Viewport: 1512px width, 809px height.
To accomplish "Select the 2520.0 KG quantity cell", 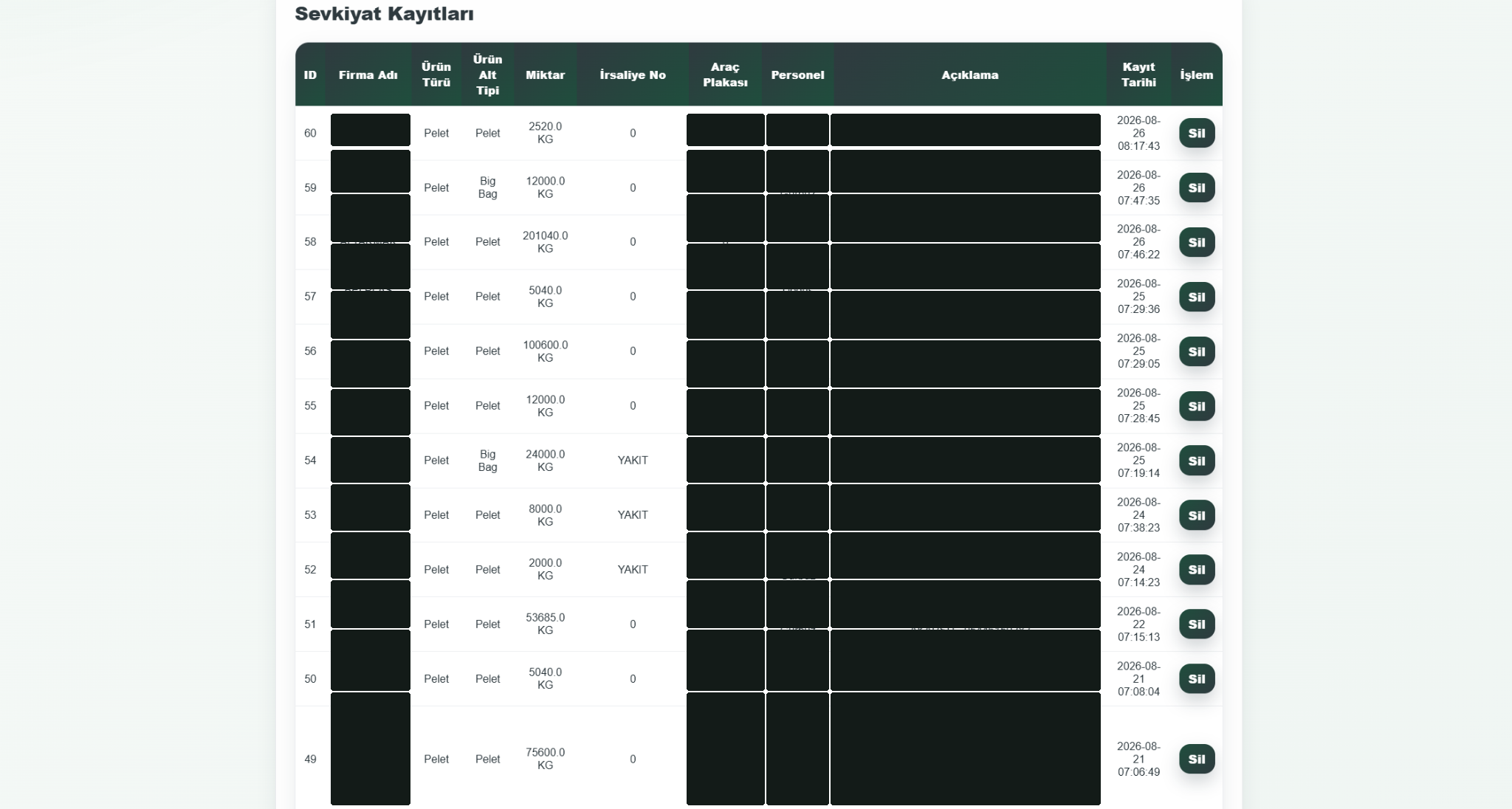I will (545, 133).
